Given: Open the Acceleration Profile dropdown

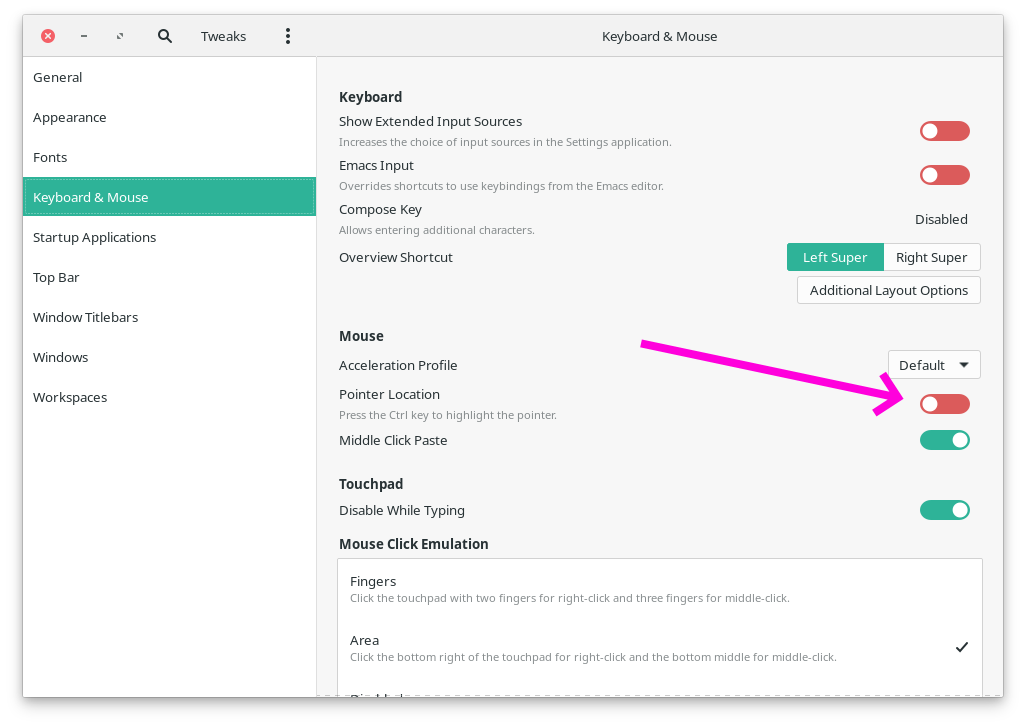Looking at the screenshot, I should pyautogui.click(x=933, y=365).
